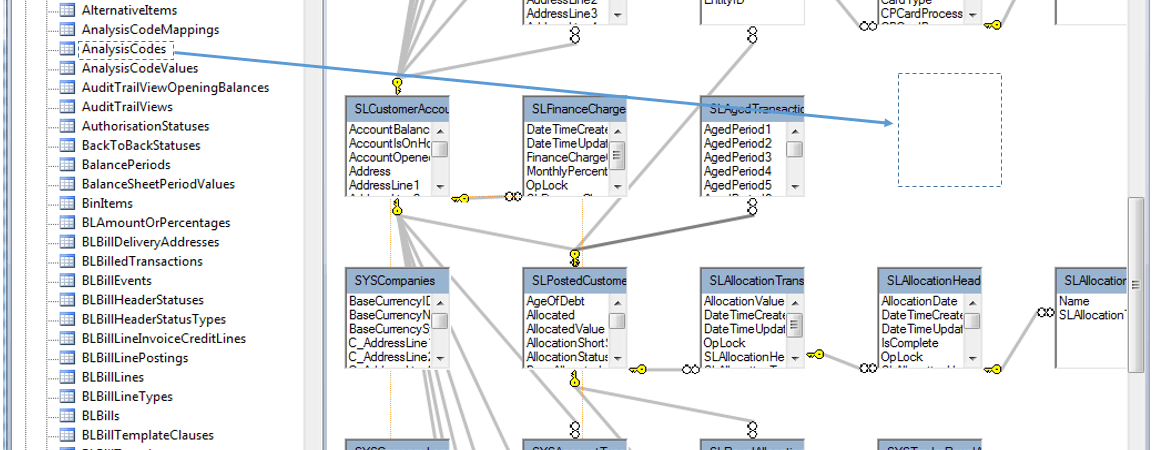Click the BinItems table icon
The width and height of the screenshot is (1153, 450).
(67, 203)
